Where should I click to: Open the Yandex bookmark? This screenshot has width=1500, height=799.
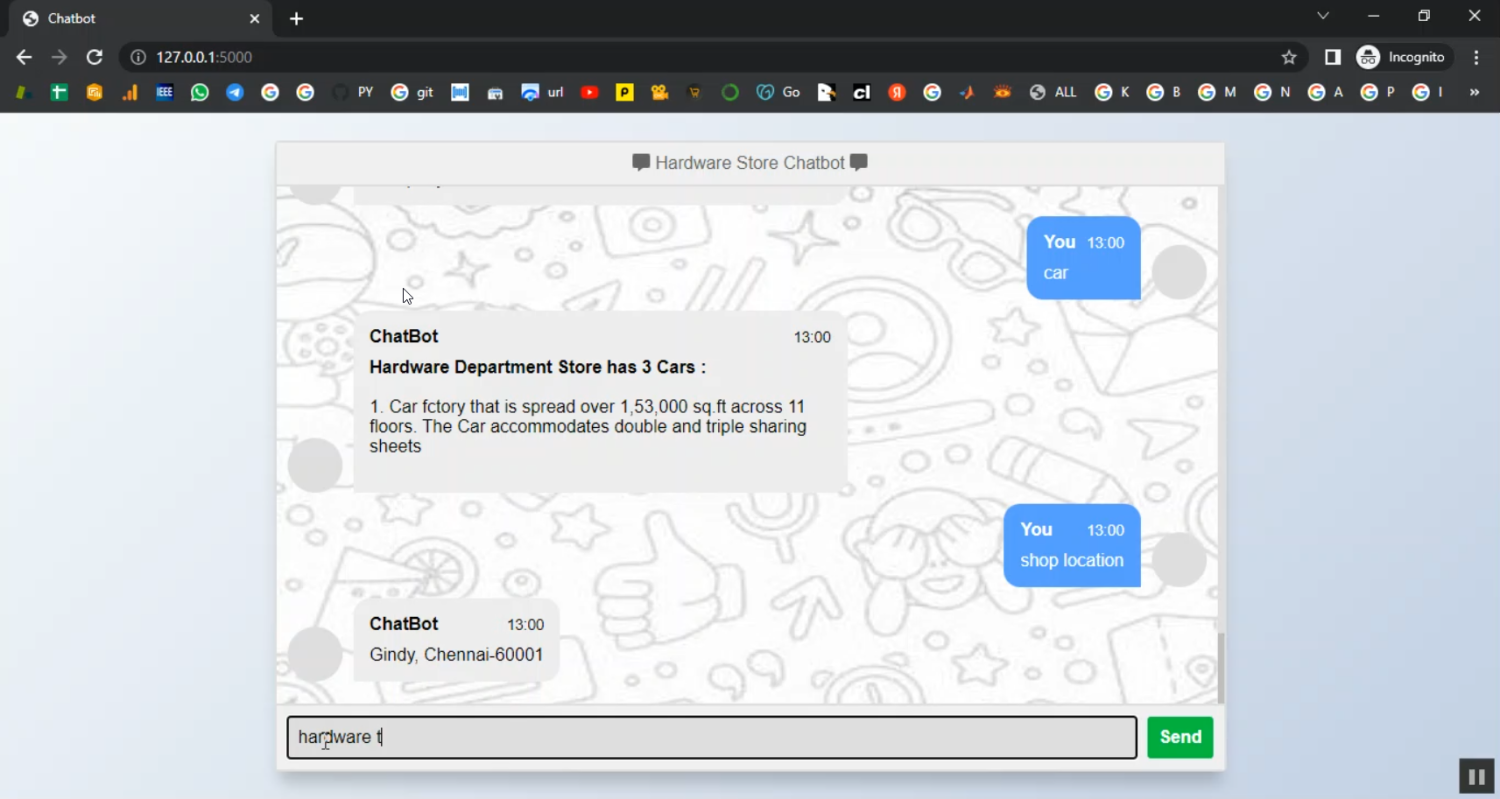point(897,92)
